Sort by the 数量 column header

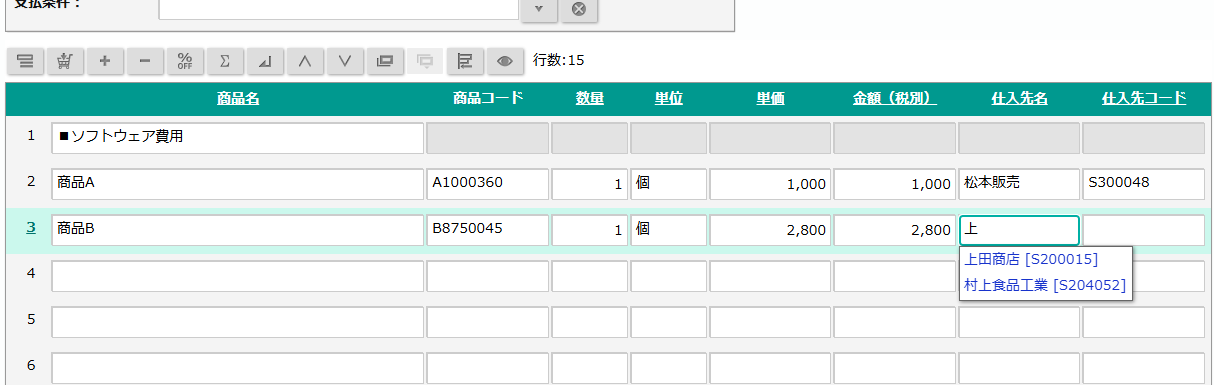(x=590, y=98)
